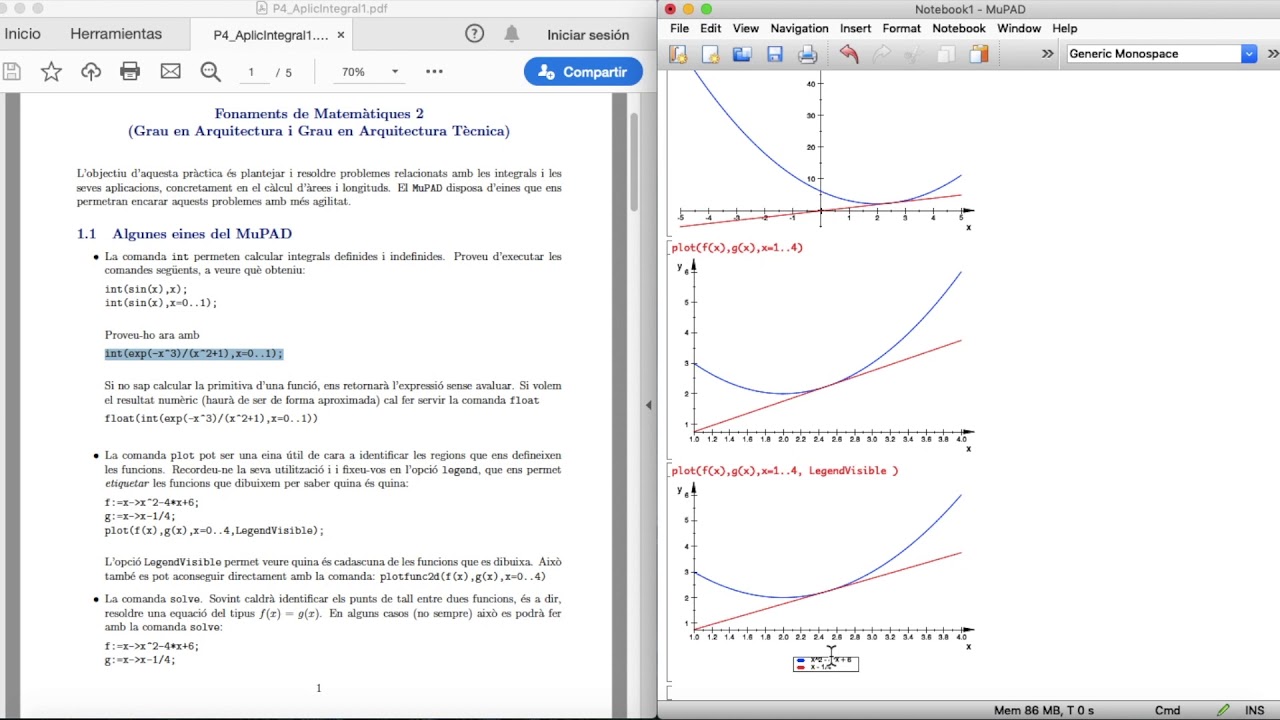The width and height of the screenshot is (1280, 720).
Task: Click the plot(f(x),g(x),x=1..4) input line
Action: point(737,248)
